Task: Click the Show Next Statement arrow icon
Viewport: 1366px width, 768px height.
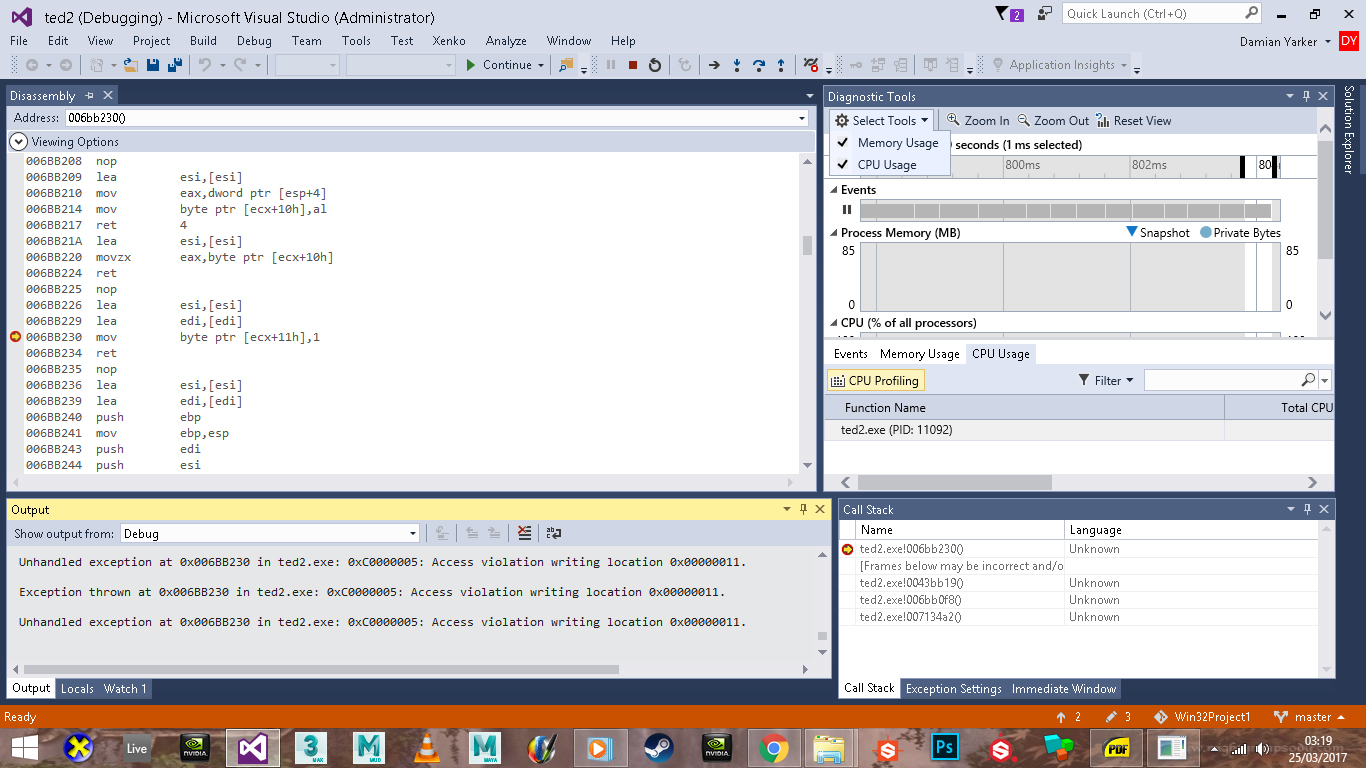Action: 714,65
